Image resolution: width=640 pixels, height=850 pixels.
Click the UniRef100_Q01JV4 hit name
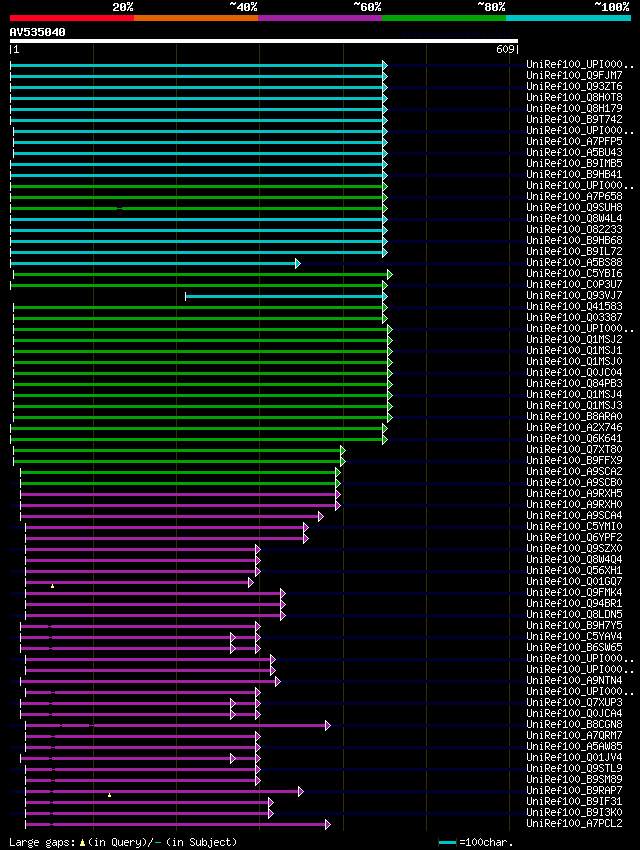click(x=574, y=757)
